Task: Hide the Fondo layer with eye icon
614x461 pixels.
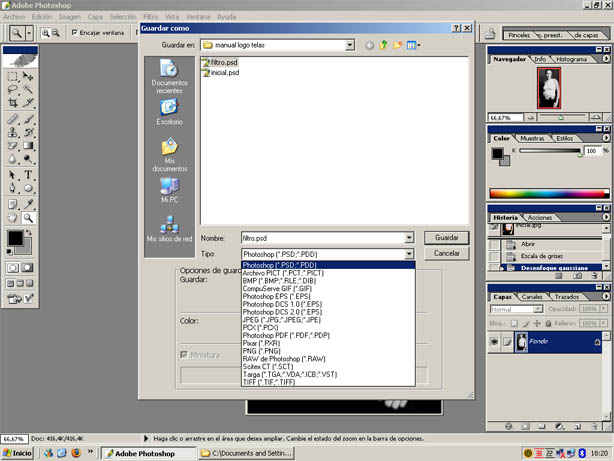Action: tap(496, 342)
